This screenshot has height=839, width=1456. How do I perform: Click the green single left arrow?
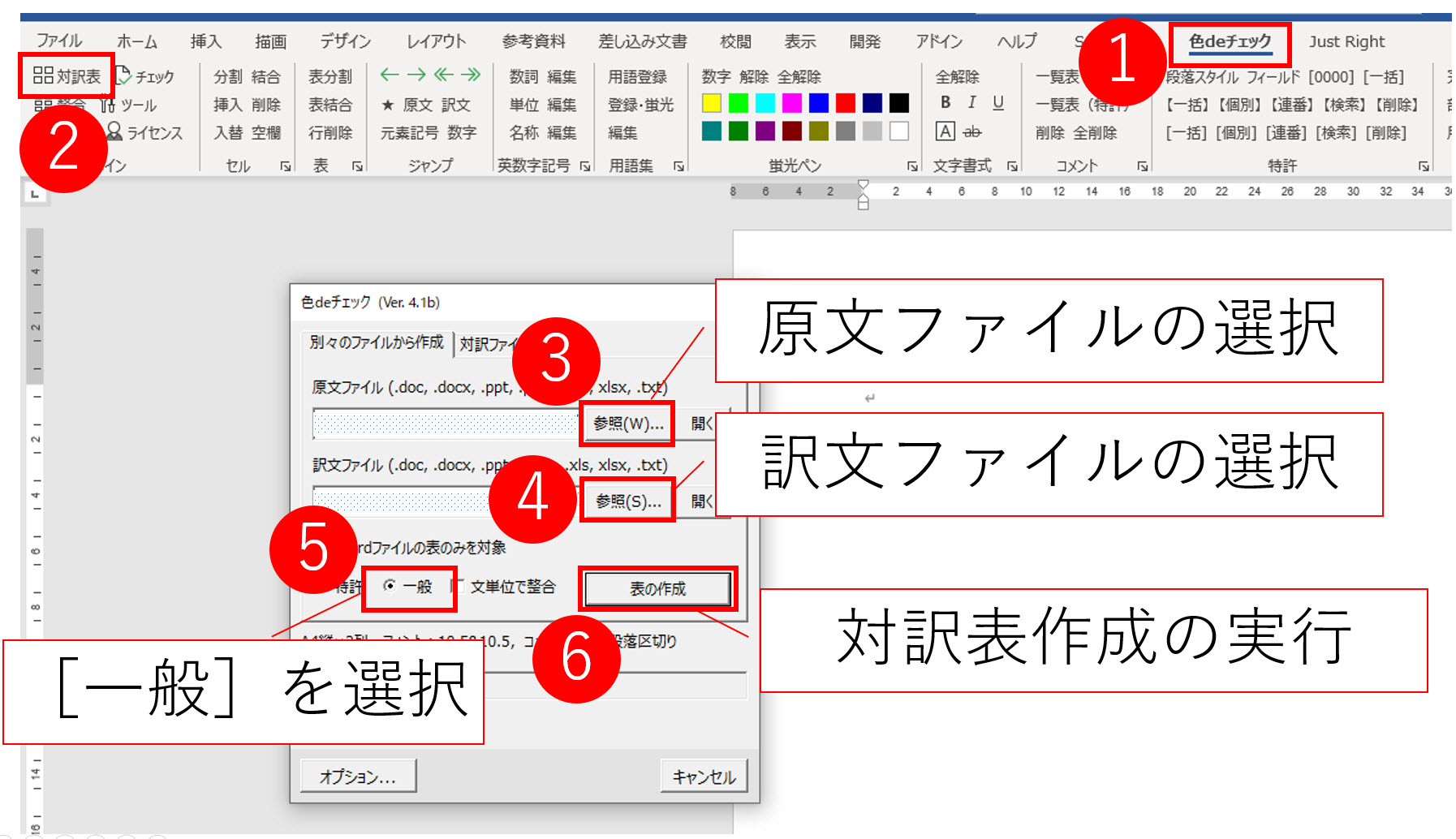tap(390, 75)
